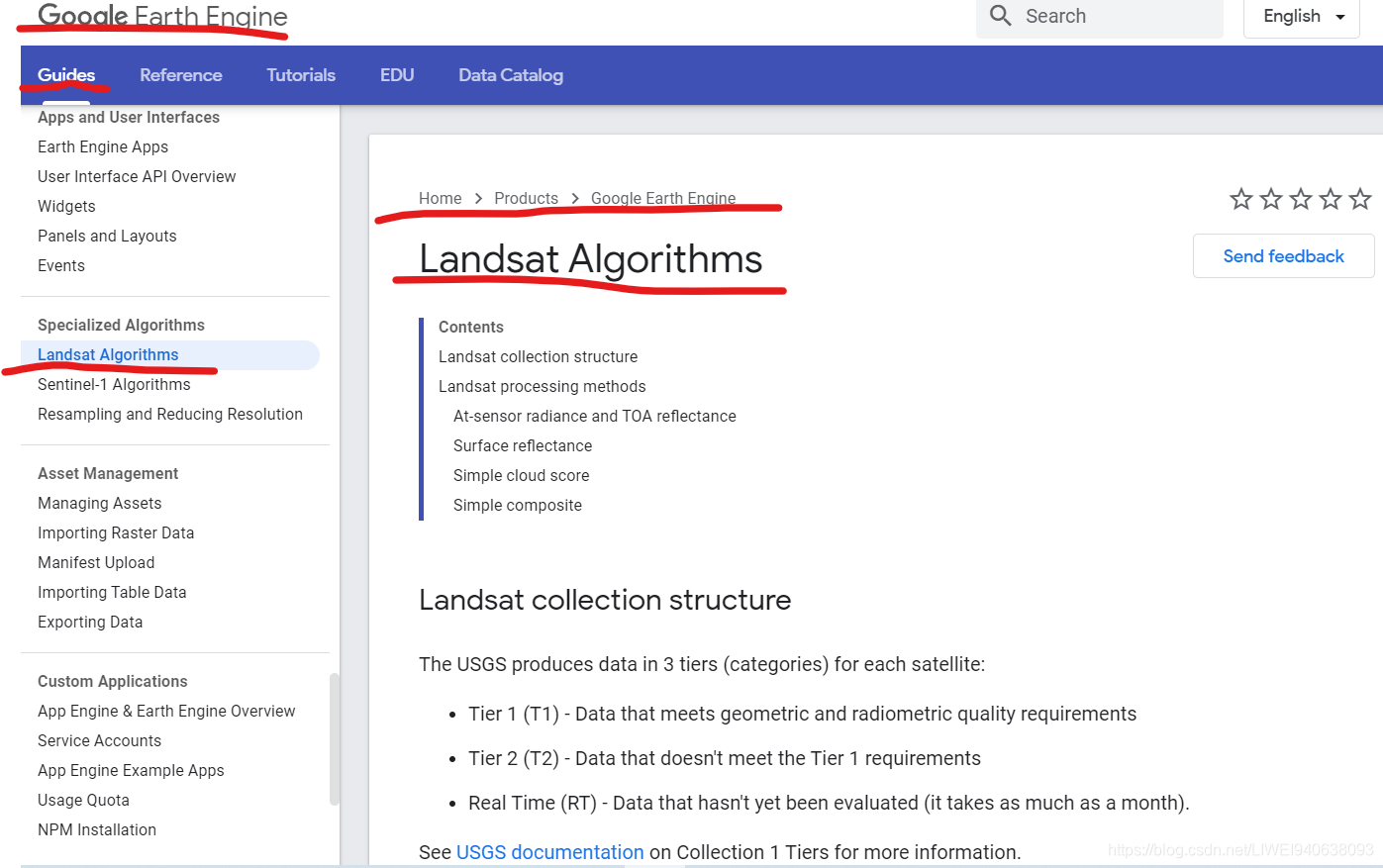Open Sentinel-1 Algorithms page
1383x868 pixels.
[x=114, y=384]
